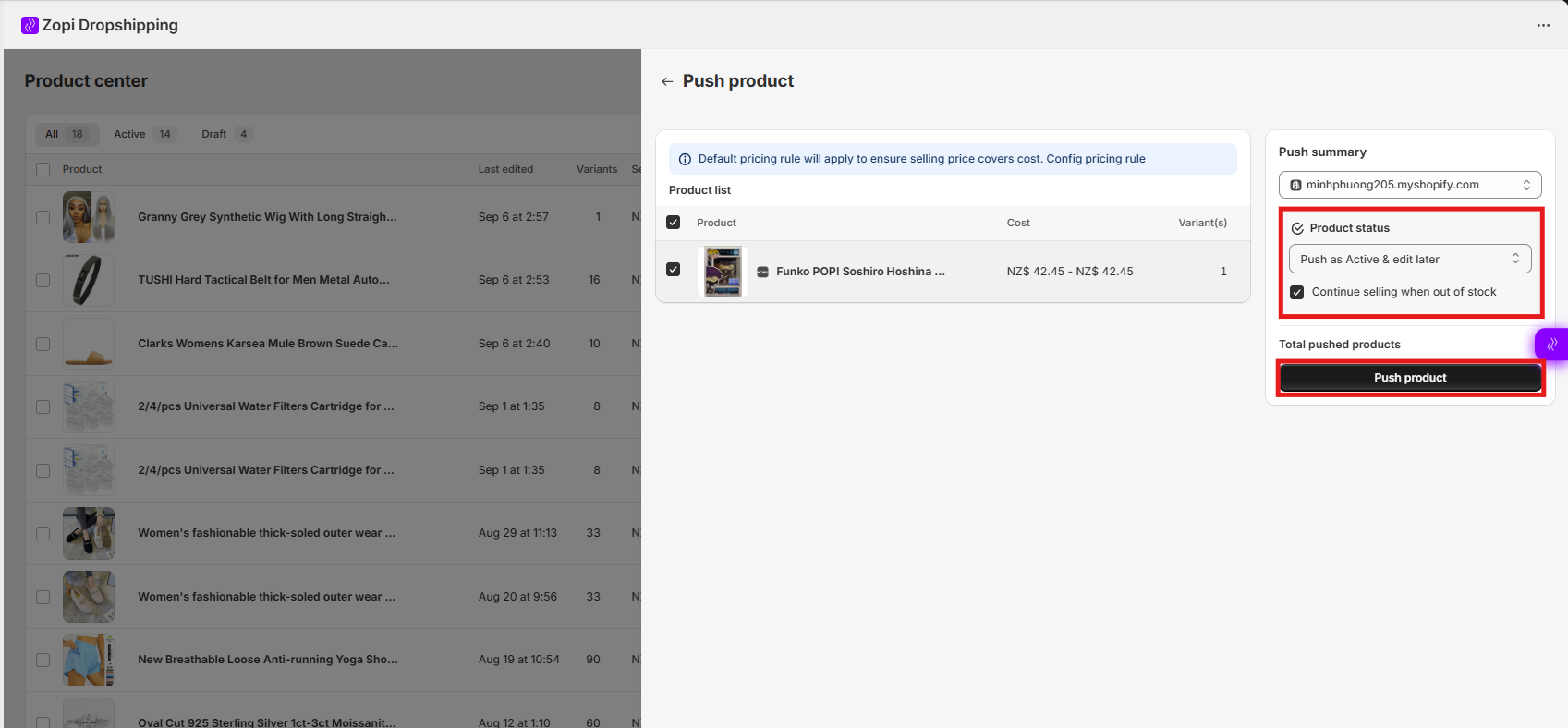
Task: Click the purple Zopi floating widget icon
Action: [1551, 344]
